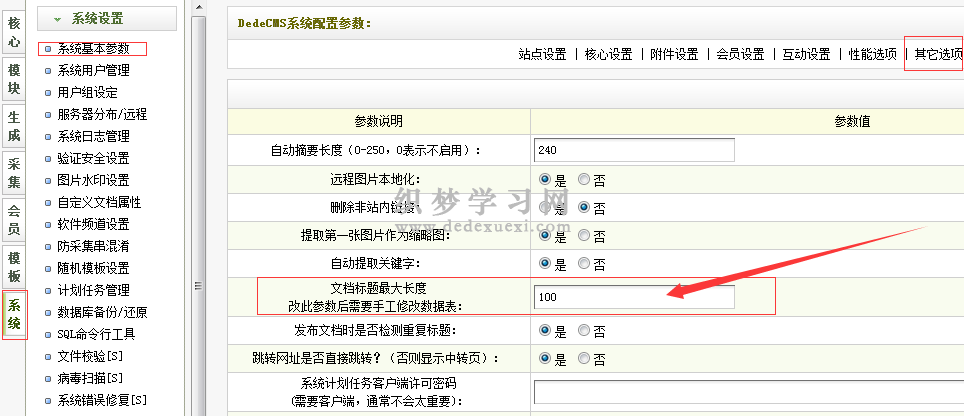The width and height of the screenshot is (964, 416).
Task: Open 附件设置 config tab
Action: [674, 54]
